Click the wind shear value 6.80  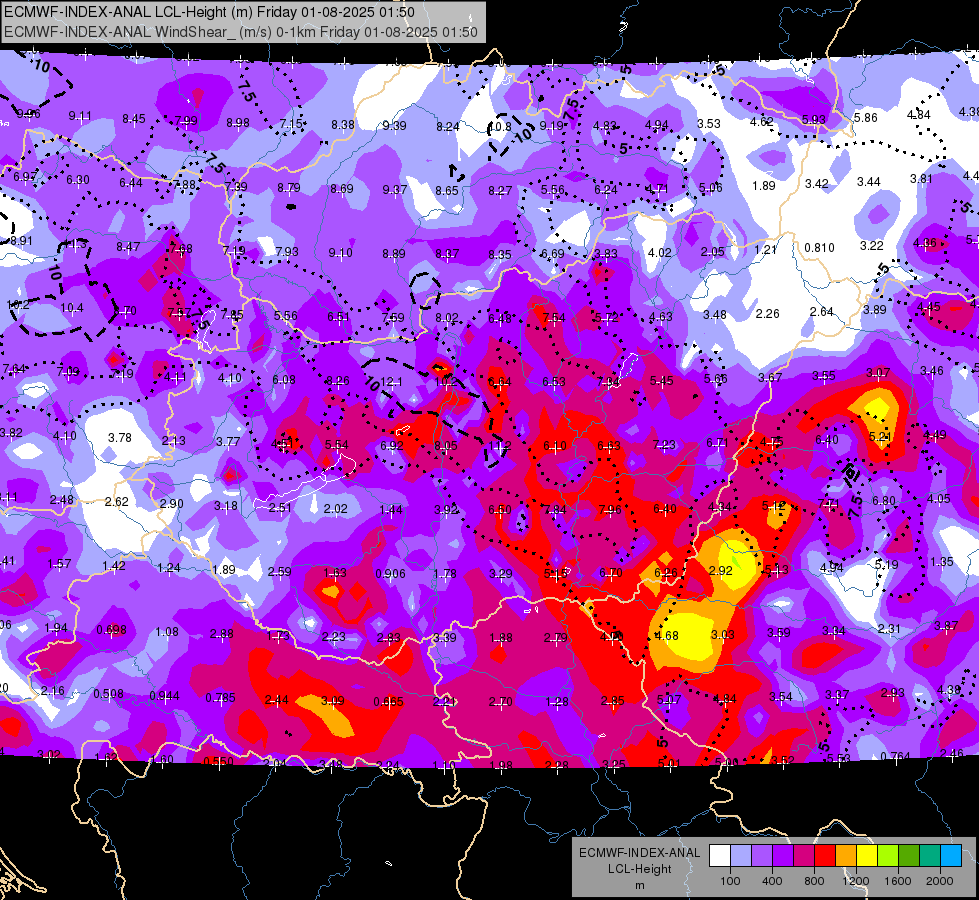[883, 501]
